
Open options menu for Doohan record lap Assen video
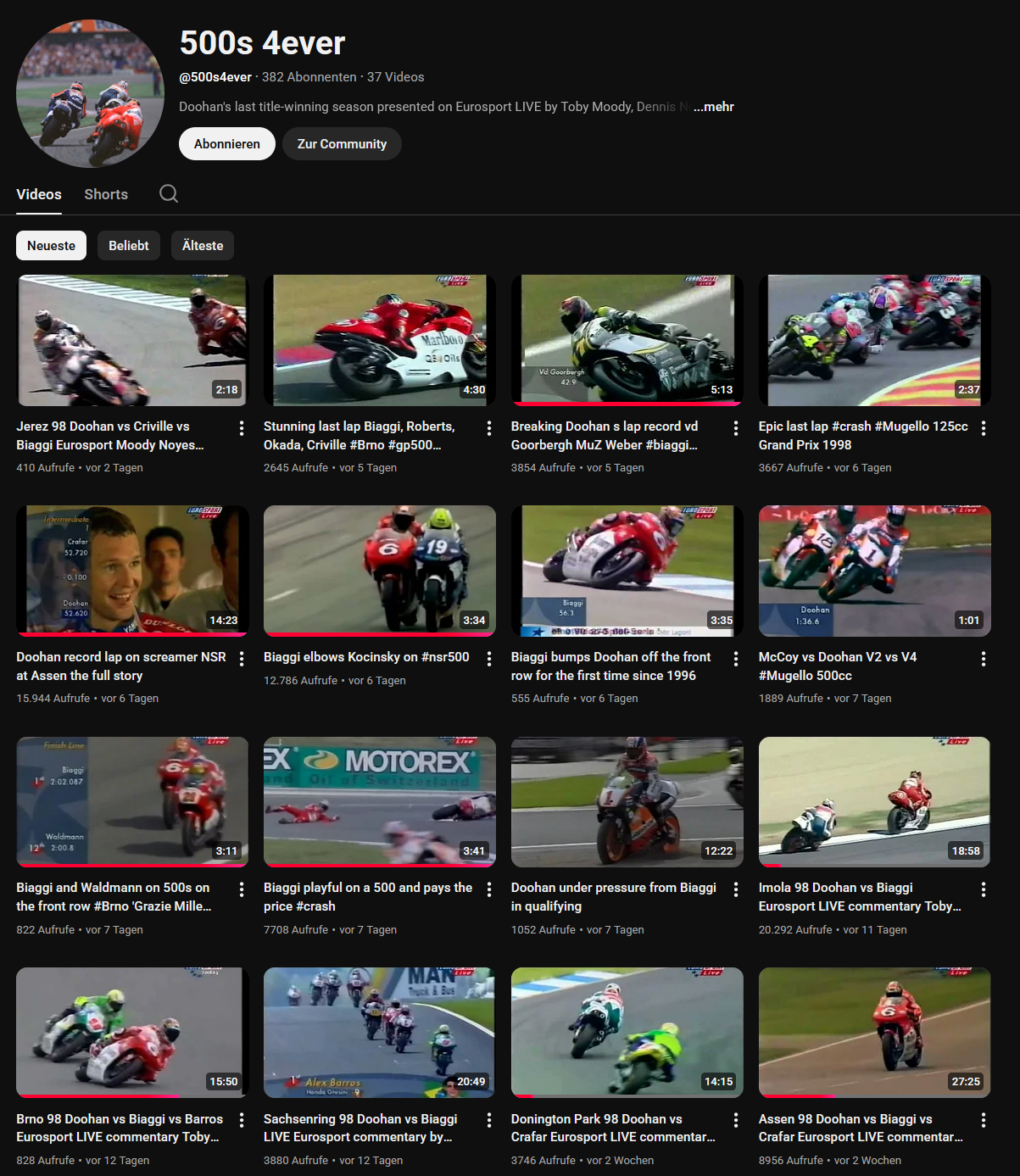pyautogui.click(x=242, y=659)
